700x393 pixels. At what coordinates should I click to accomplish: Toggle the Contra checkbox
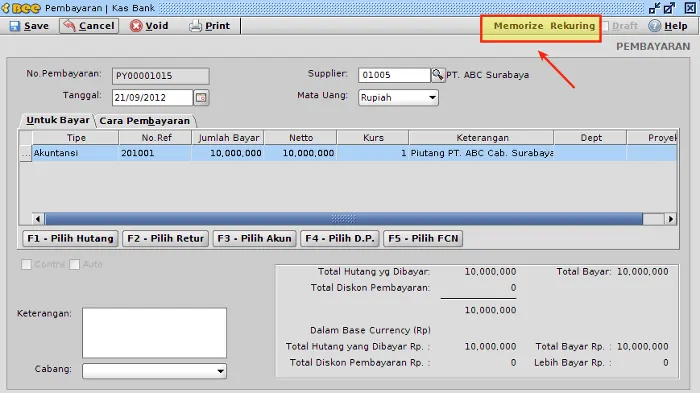26,264
